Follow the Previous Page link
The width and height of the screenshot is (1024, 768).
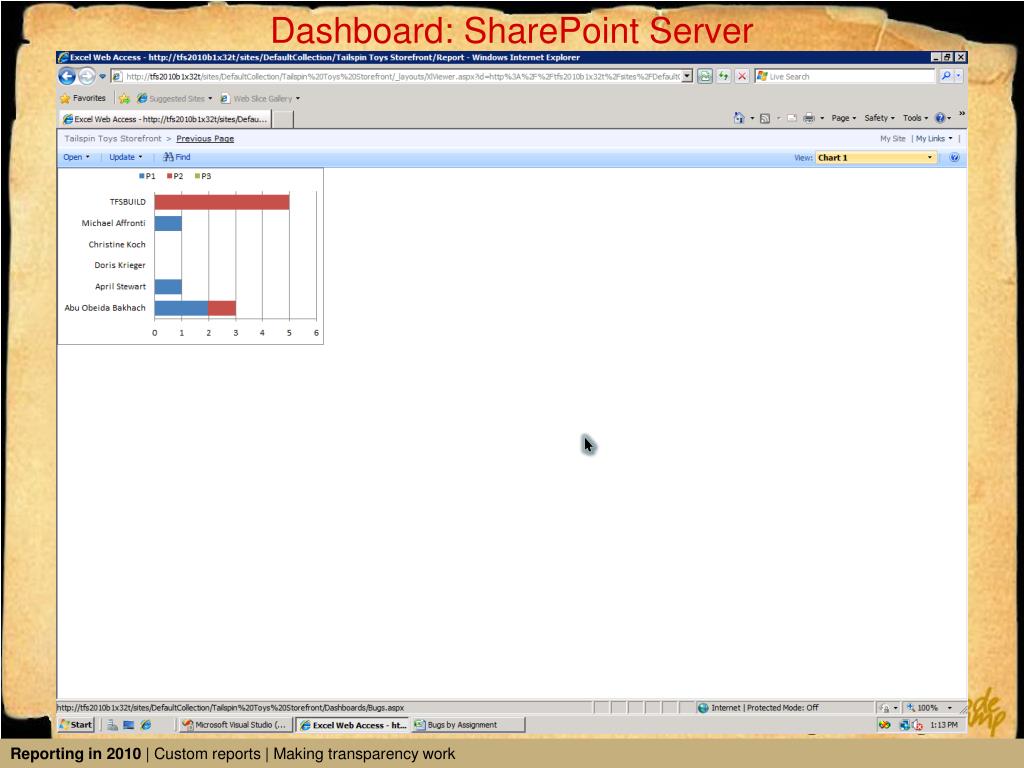coord(205,138)
